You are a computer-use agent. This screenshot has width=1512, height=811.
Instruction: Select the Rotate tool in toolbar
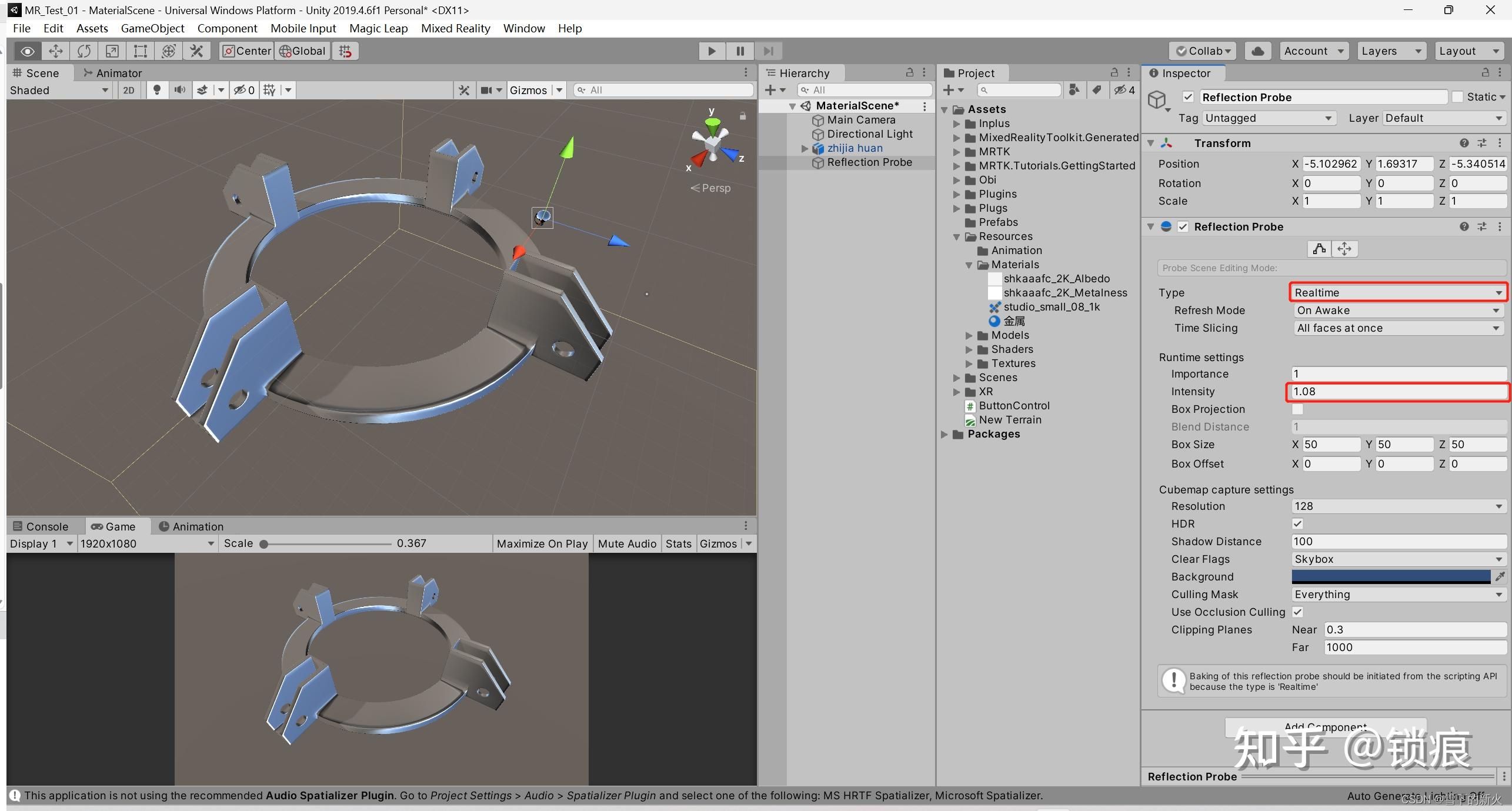click(x=84, y=51)
